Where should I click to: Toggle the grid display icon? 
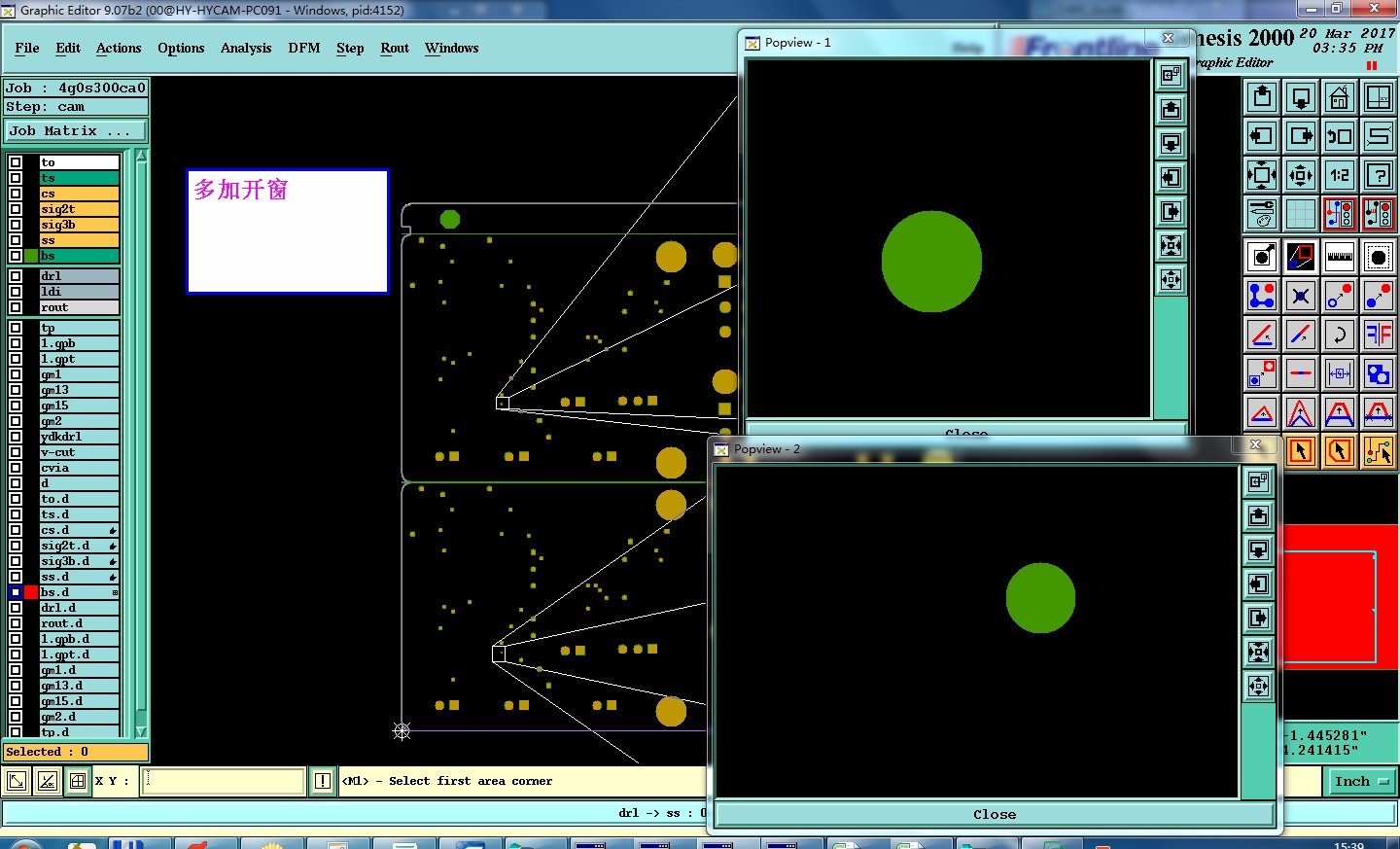(1301, 214)
